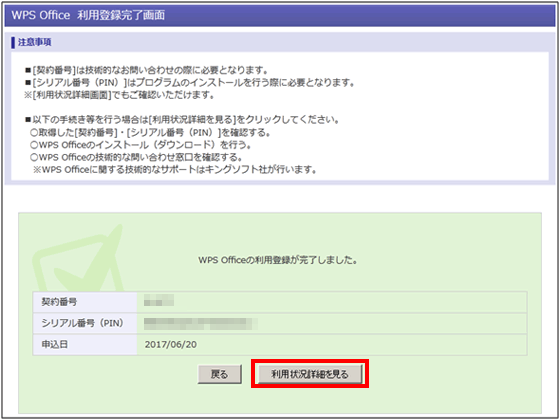The height and width of the screenshot is (420, 560).
Task: Click the 利用登録が完了しました message
Action: pyautogui.click(x=278, y=260)
